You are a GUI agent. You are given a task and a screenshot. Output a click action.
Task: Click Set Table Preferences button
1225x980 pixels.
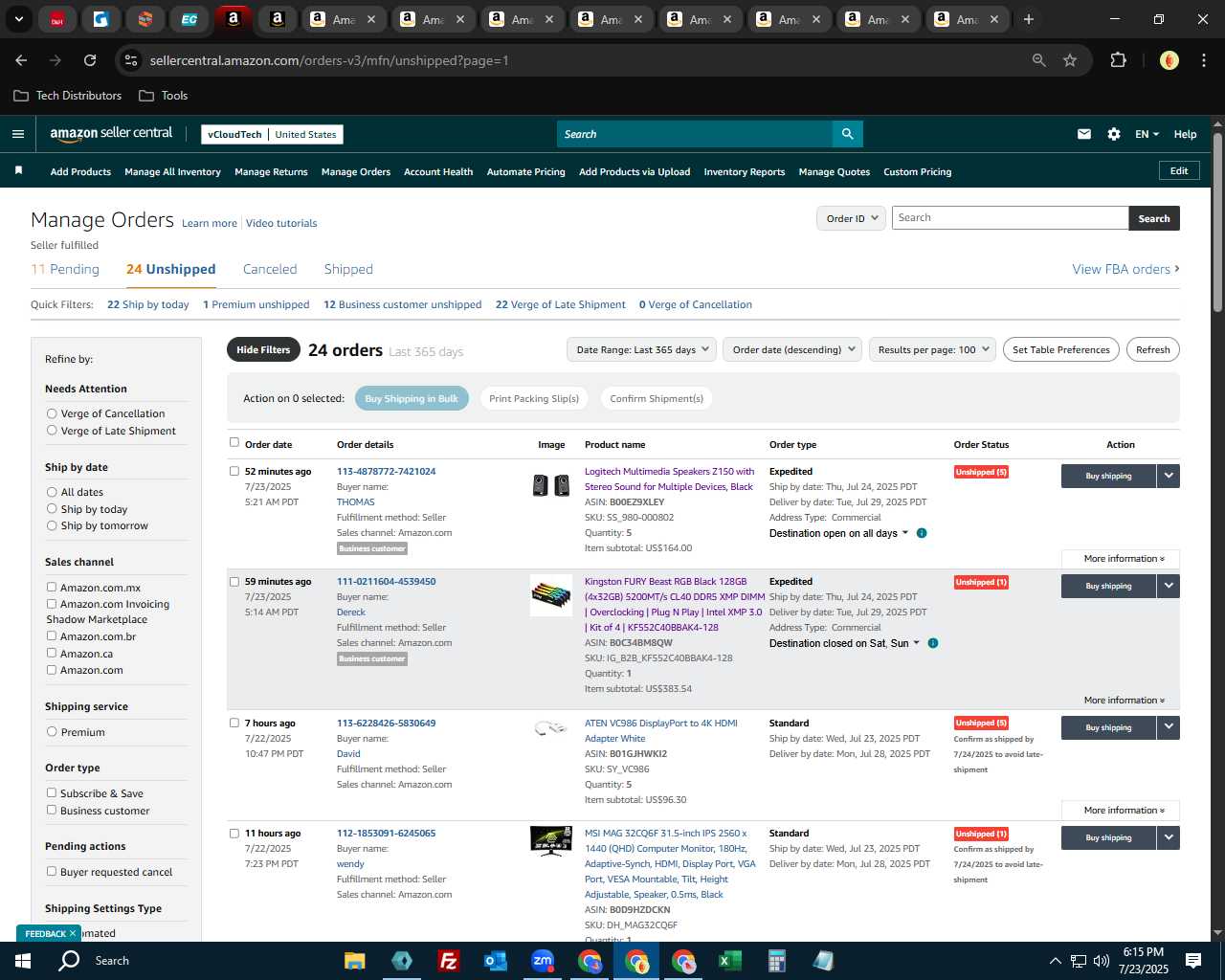(1060, 349)
